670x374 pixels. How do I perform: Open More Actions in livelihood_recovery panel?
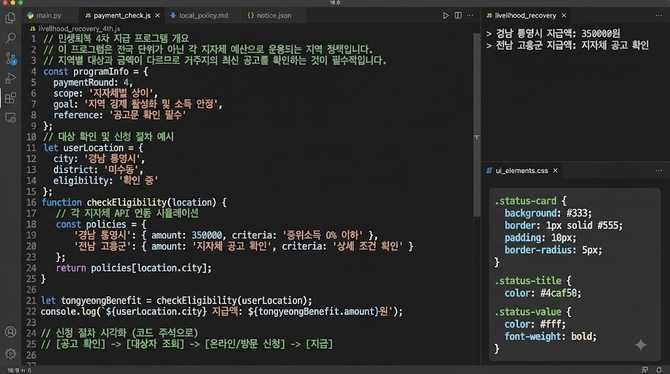659,15
